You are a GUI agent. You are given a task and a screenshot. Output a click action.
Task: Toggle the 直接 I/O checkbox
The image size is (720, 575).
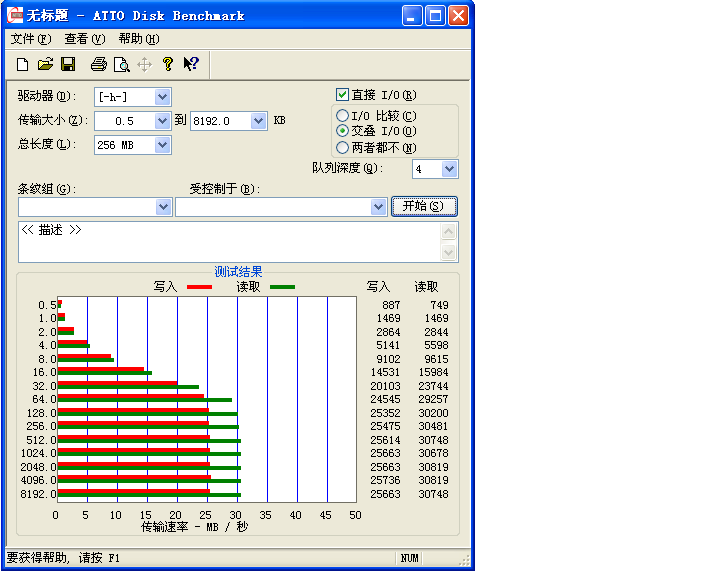point(342,95)
